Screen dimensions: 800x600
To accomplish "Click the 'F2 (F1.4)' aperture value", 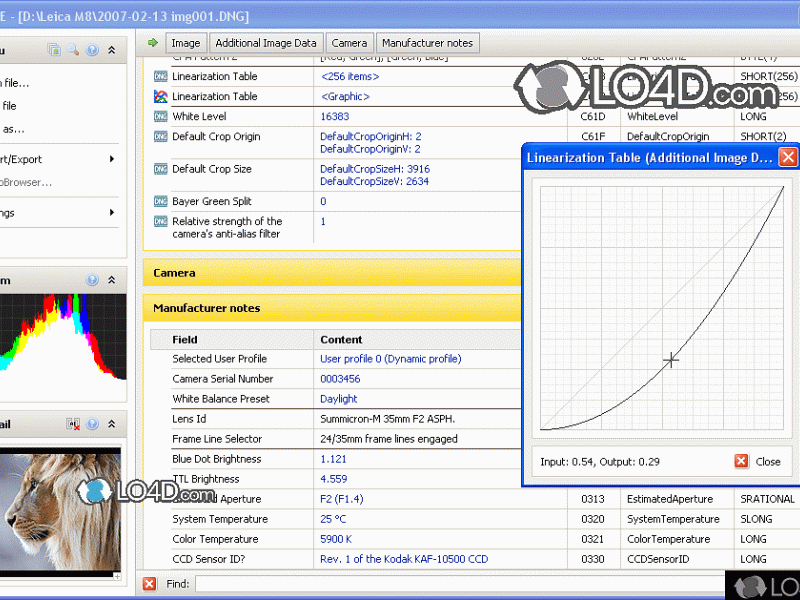I will 342,499.
